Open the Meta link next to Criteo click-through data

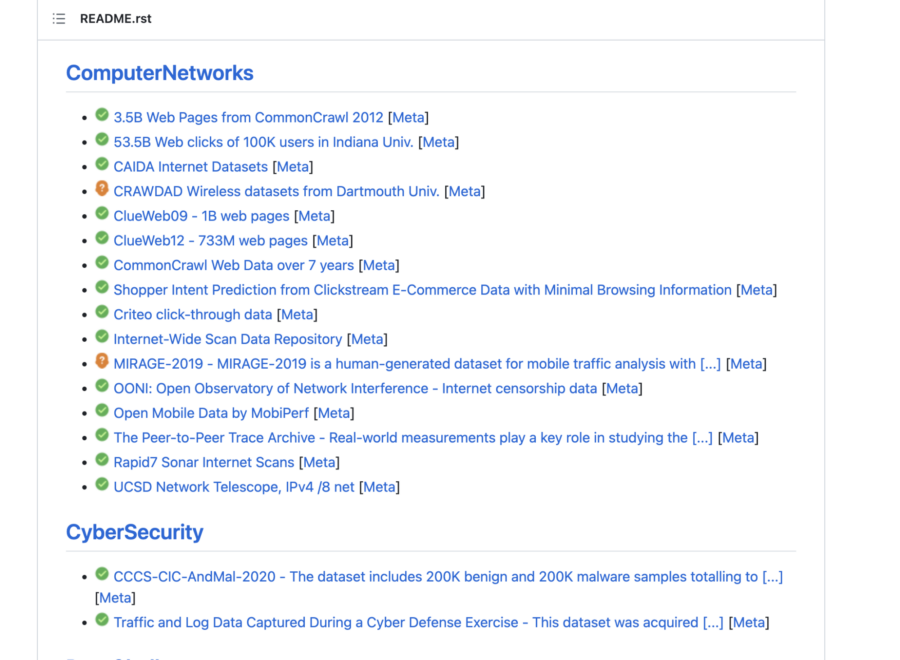click(x=297, y=313)
